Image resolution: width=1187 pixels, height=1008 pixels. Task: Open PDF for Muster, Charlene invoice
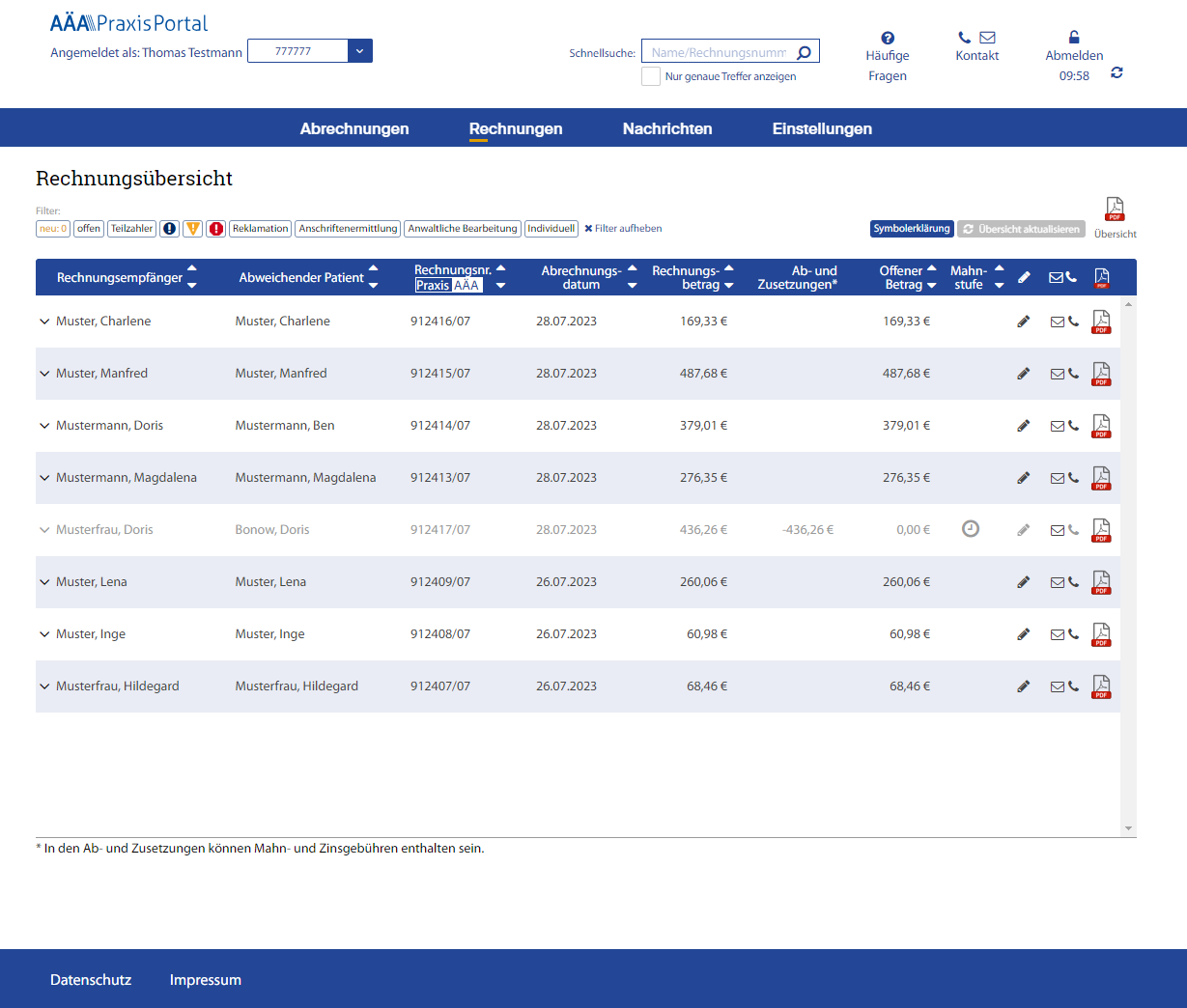tap(1101, 322)
